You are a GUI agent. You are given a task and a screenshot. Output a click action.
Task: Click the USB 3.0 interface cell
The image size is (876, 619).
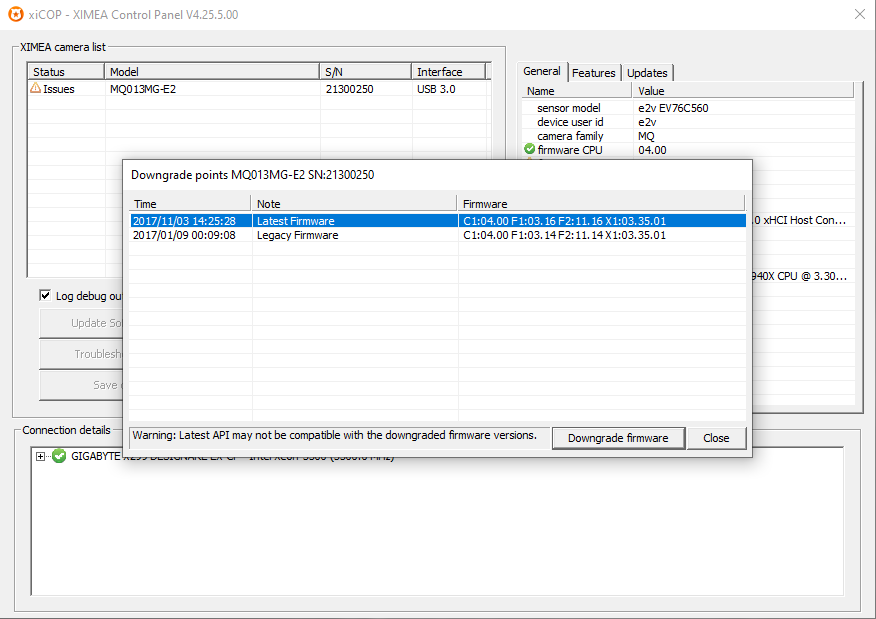click(x=436, y=89)
